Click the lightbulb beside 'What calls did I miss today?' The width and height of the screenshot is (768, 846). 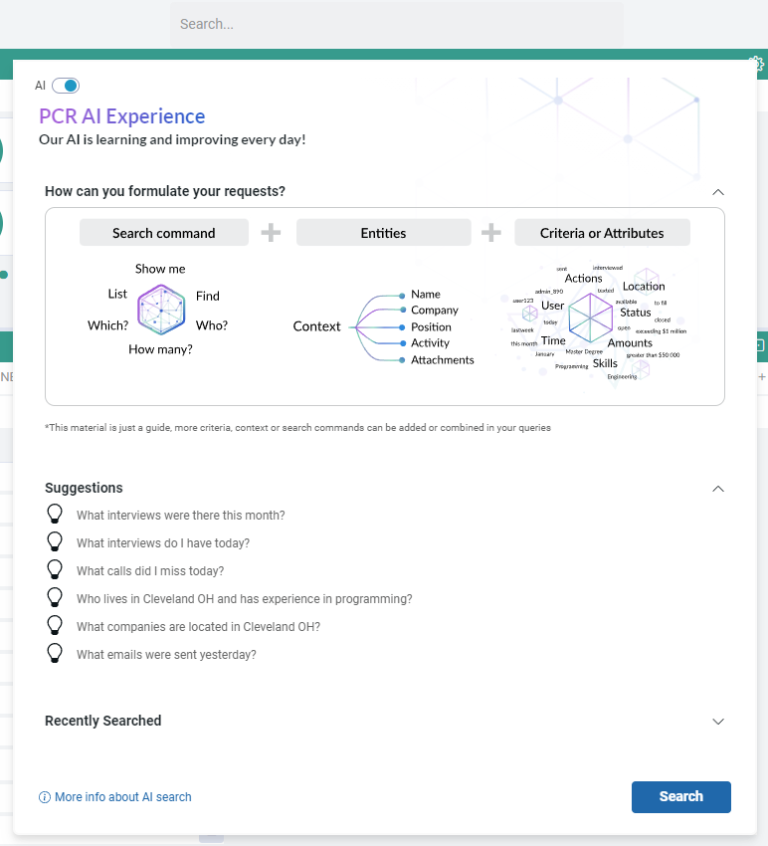[x=55, y=570]
